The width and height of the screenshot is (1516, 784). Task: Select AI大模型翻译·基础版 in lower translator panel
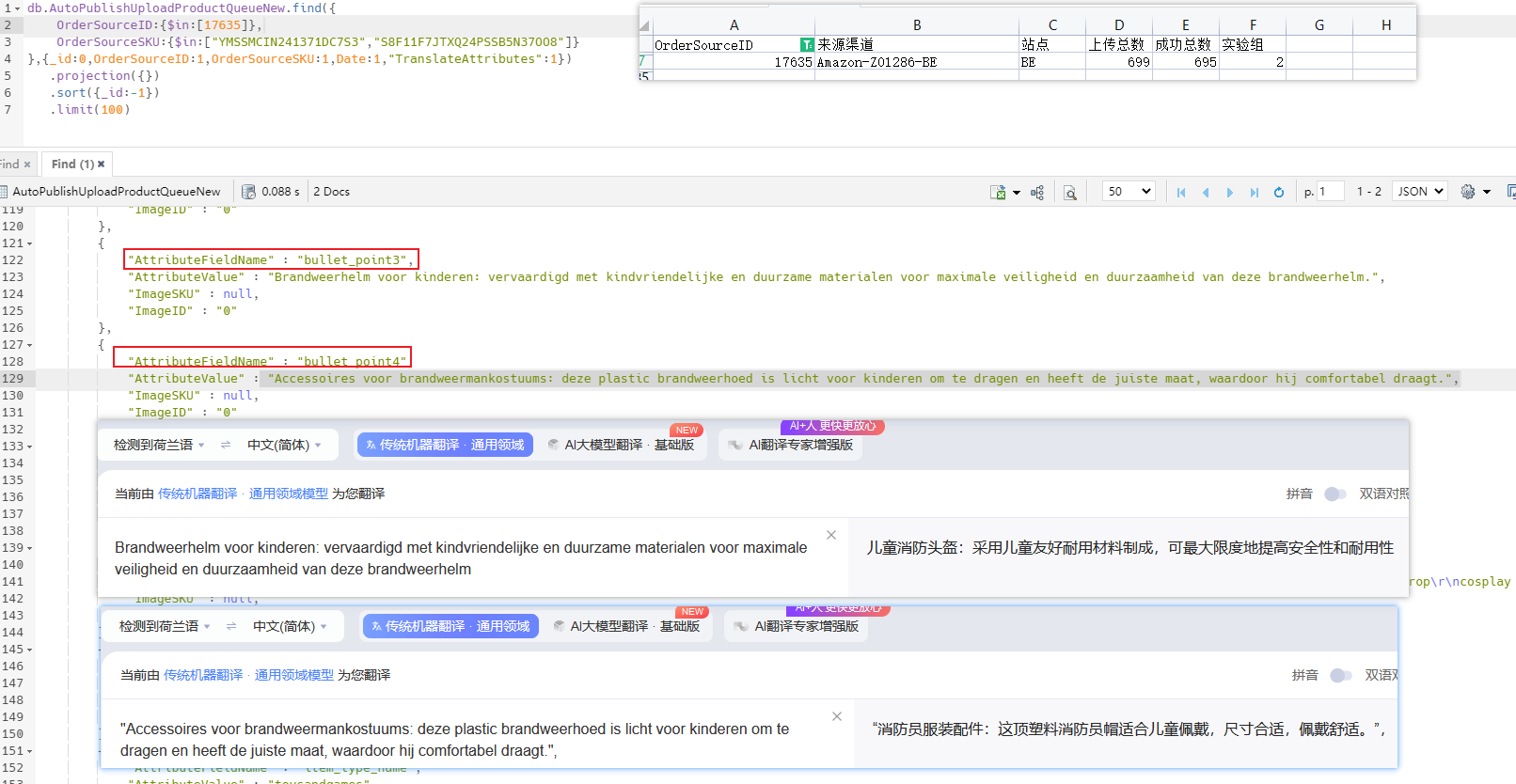pyautogui.click(x=627, y=626)
